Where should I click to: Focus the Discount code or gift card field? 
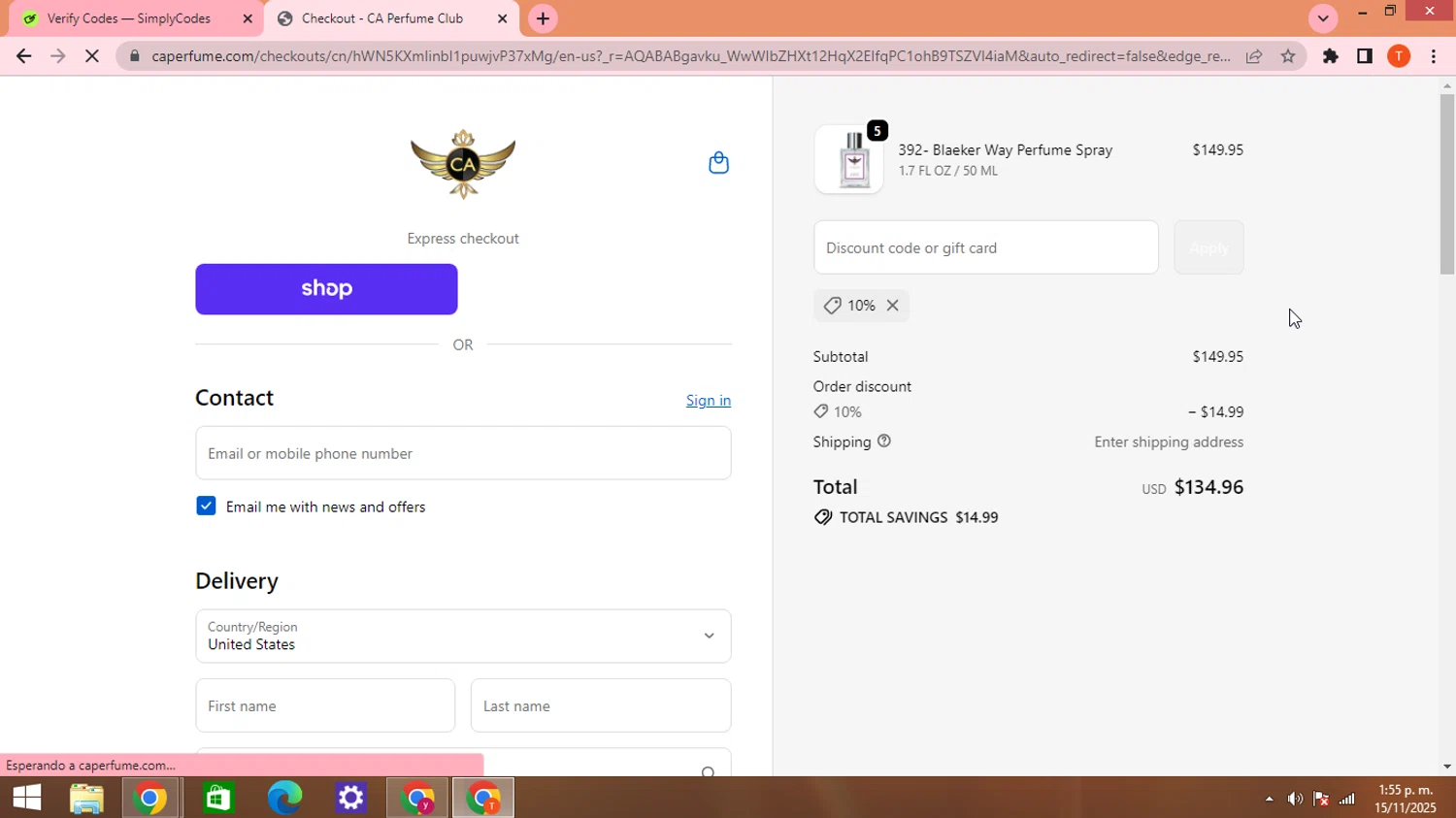click(986, 247)
